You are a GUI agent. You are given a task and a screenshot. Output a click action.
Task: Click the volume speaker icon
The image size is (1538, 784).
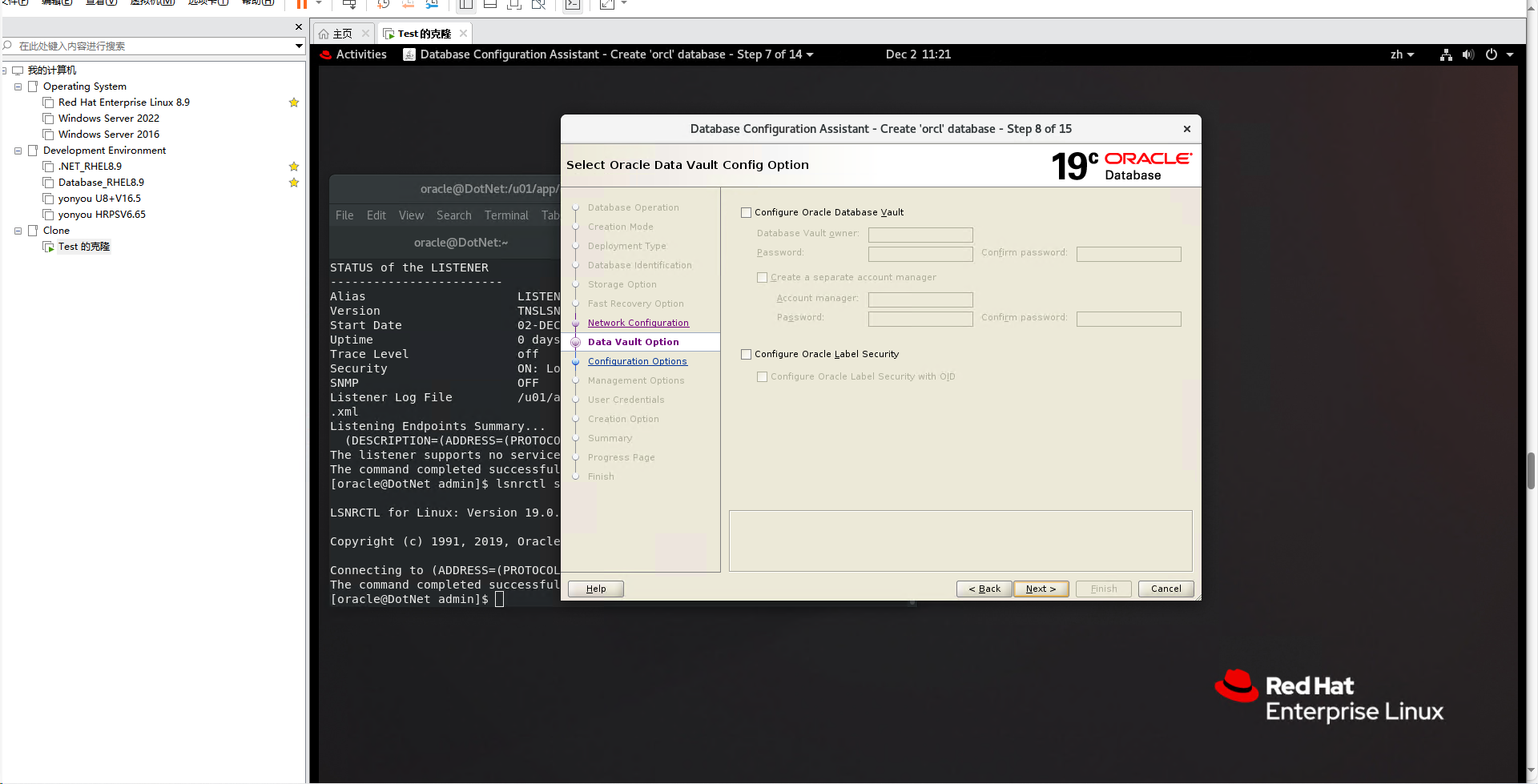(1468, 54)
